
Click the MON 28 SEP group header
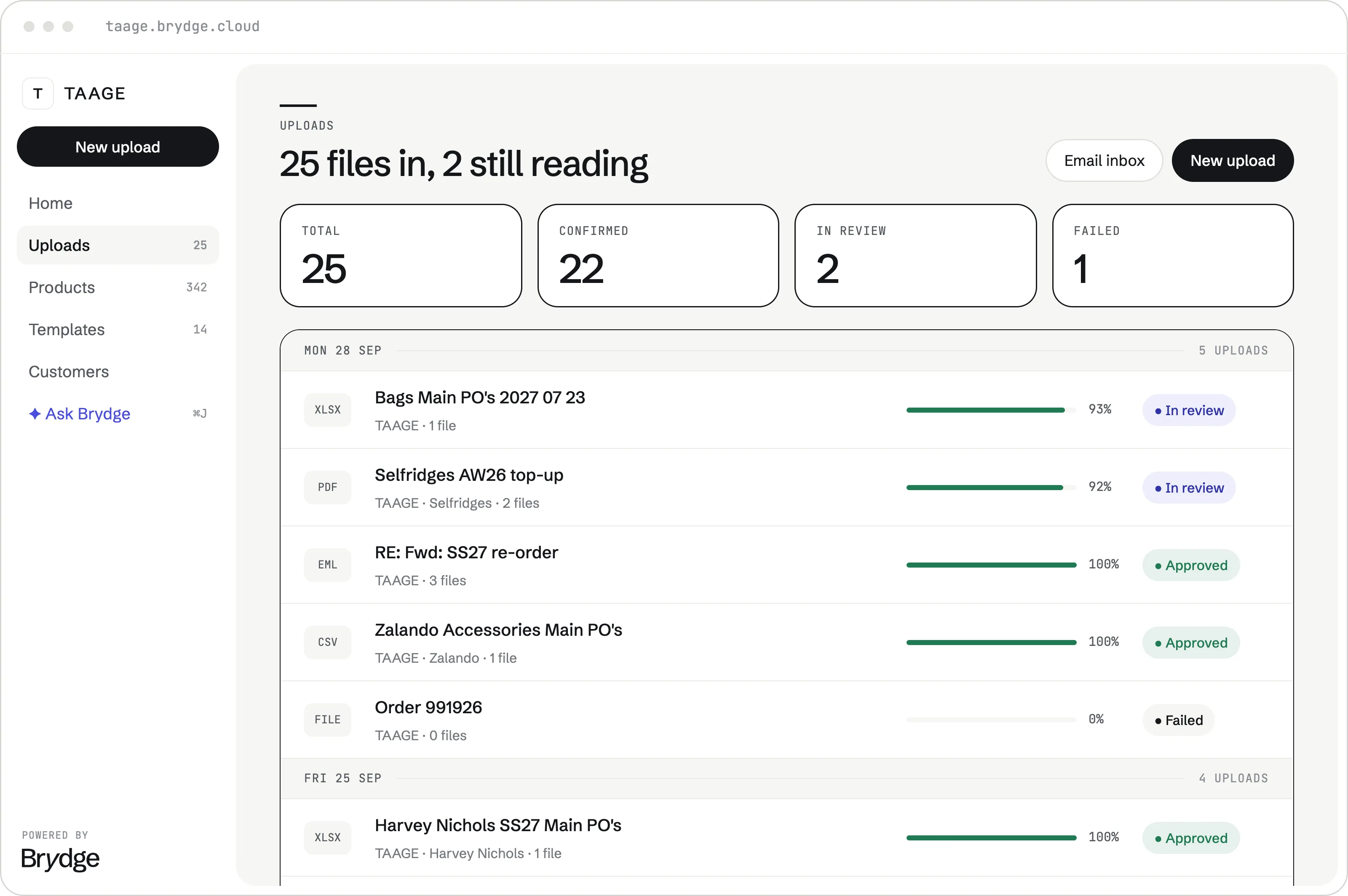786,350
